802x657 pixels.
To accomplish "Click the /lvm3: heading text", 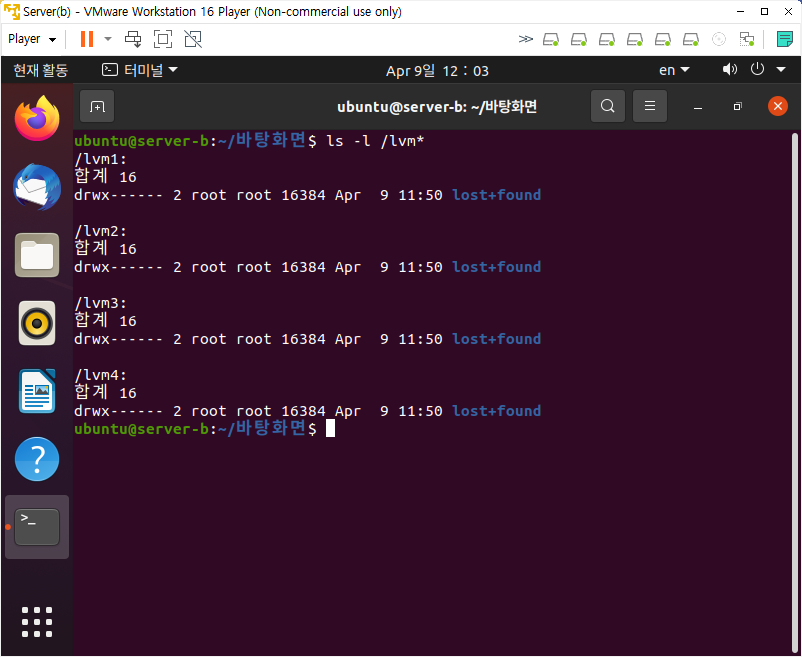I will (x=101, y=303).
